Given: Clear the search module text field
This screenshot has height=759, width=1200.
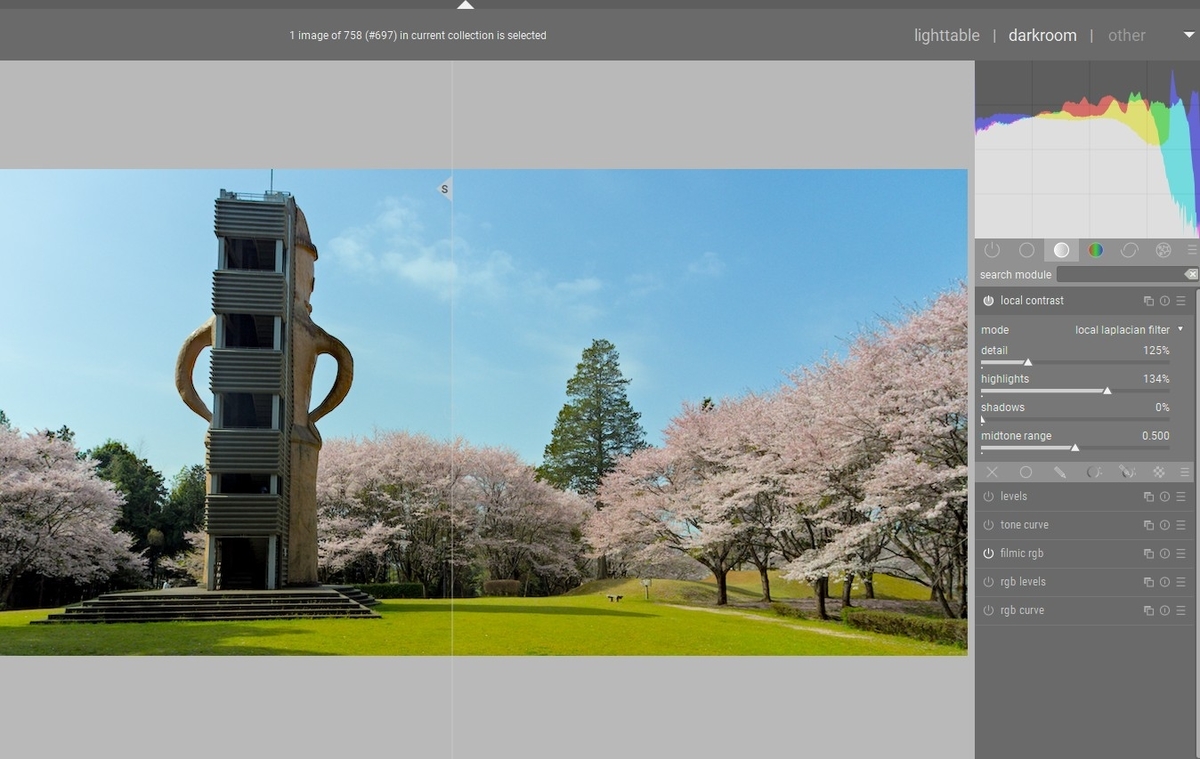Looking at the screenshot, I should click(x=1191, y=273).
